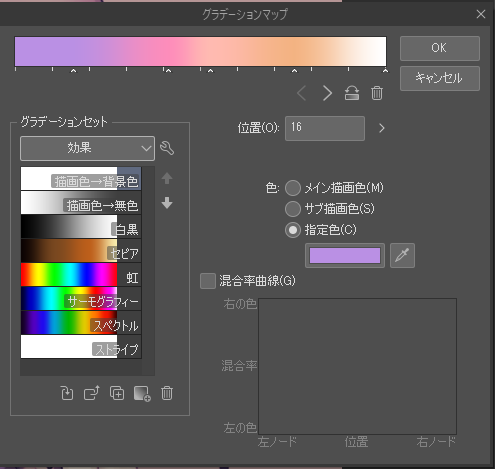
Task: Click the reverse gradient icon
Action: click(x=352, y=93)
